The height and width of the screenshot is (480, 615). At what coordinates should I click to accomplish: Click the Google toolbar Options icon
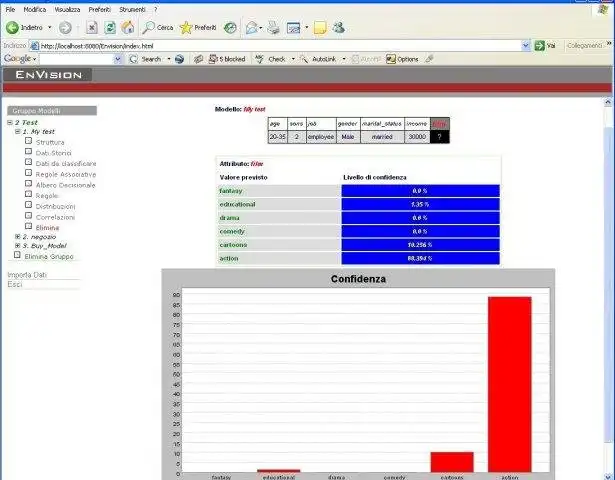coord(391,59)
